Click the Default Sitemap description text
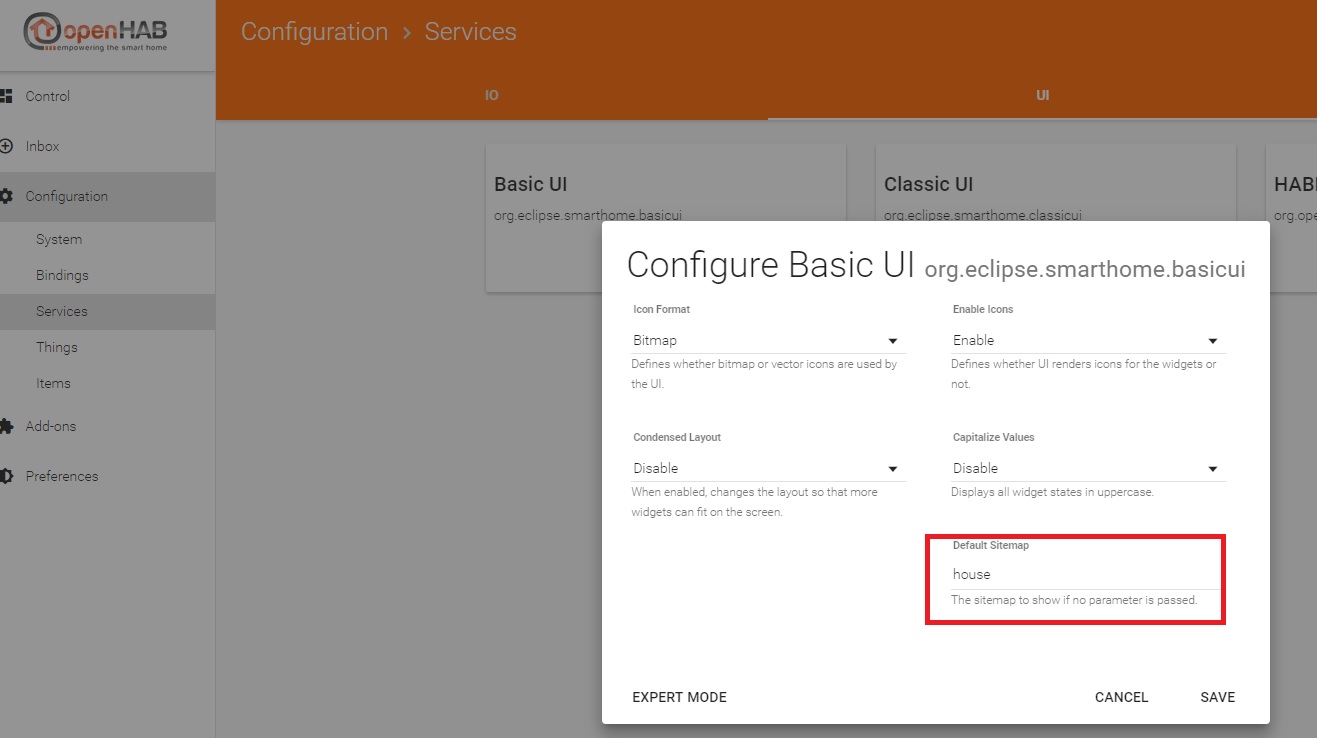The image size is (1317, 738). click(x=1074, y=600)
